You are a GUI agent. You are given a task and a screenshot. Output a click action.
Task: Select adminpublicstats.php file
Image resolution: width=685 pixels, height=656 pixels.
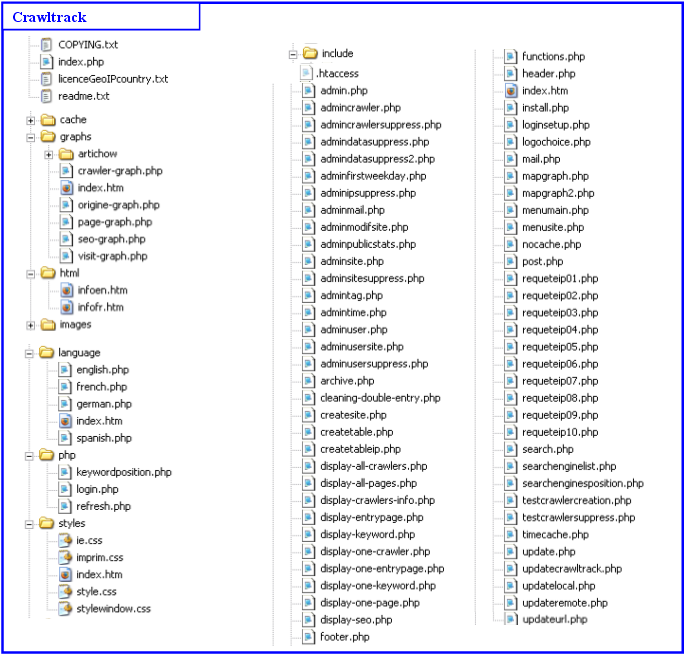click(368, 245)
